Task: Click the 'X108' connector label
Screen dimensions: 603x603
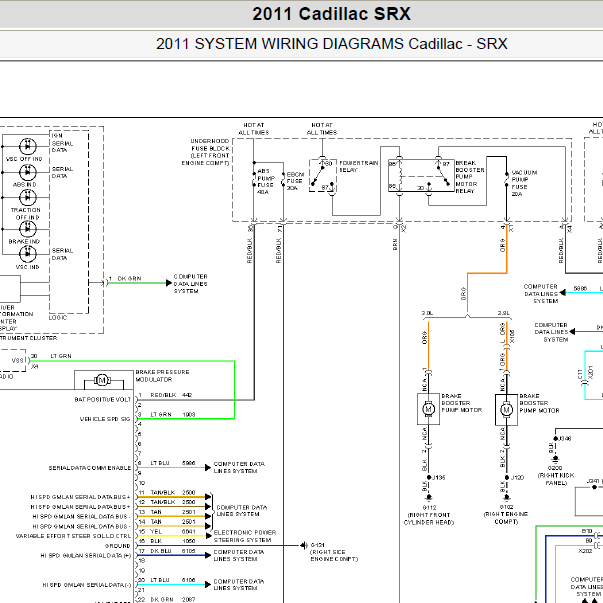Action: [x=512, y=337]
